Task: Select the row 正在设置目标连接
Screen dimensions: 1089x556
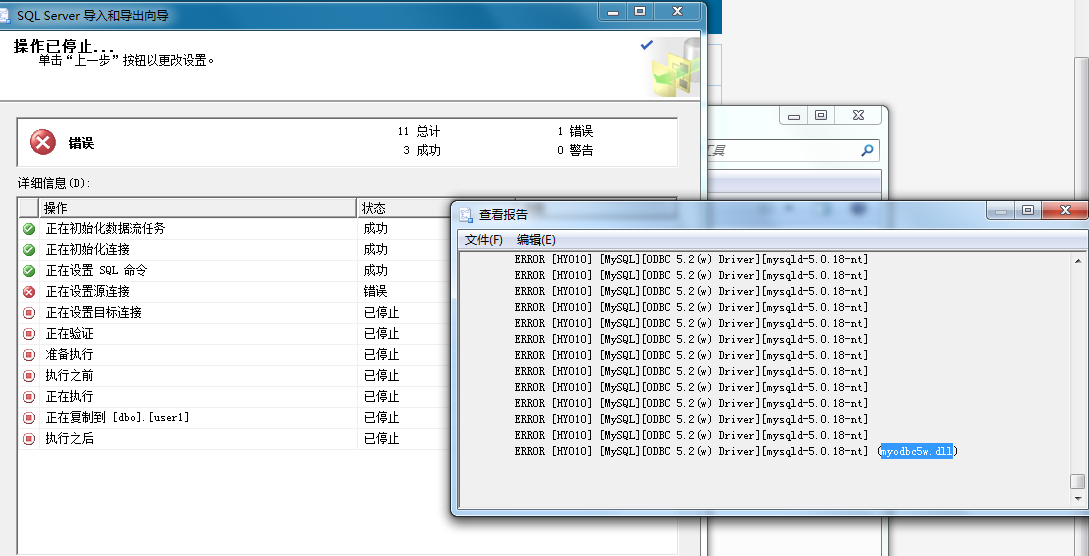Action: [x=235, y=313]
